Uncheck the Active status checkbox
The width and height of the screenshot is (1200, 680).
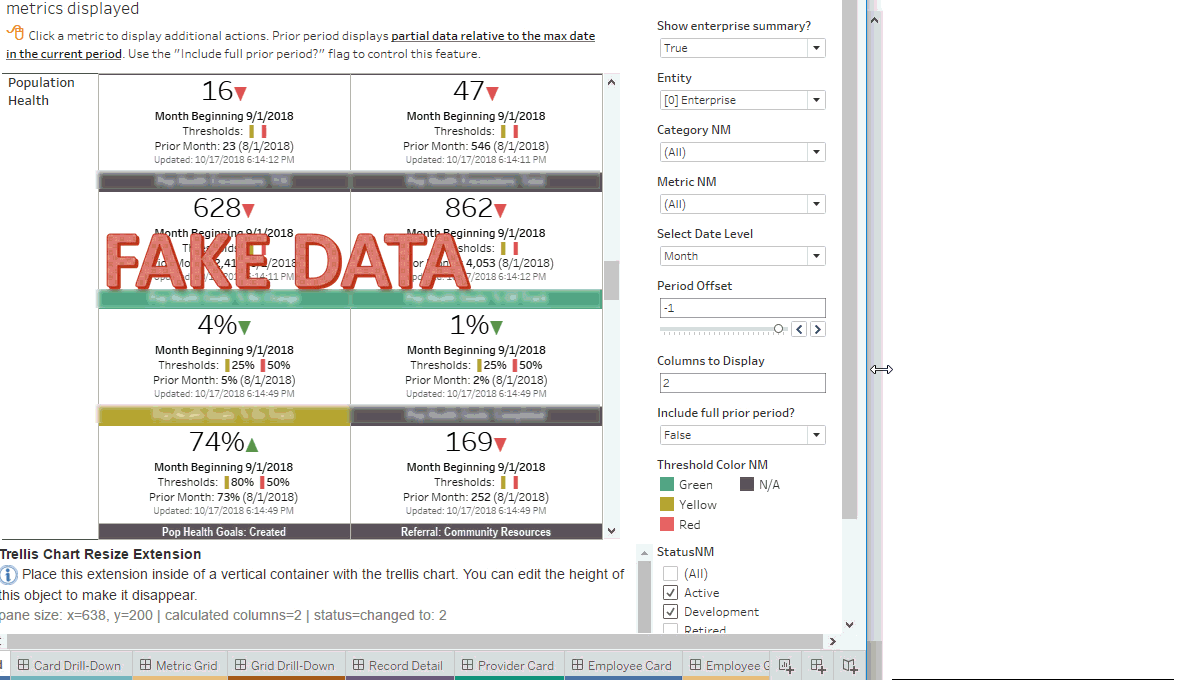click(x=671, y=593)
